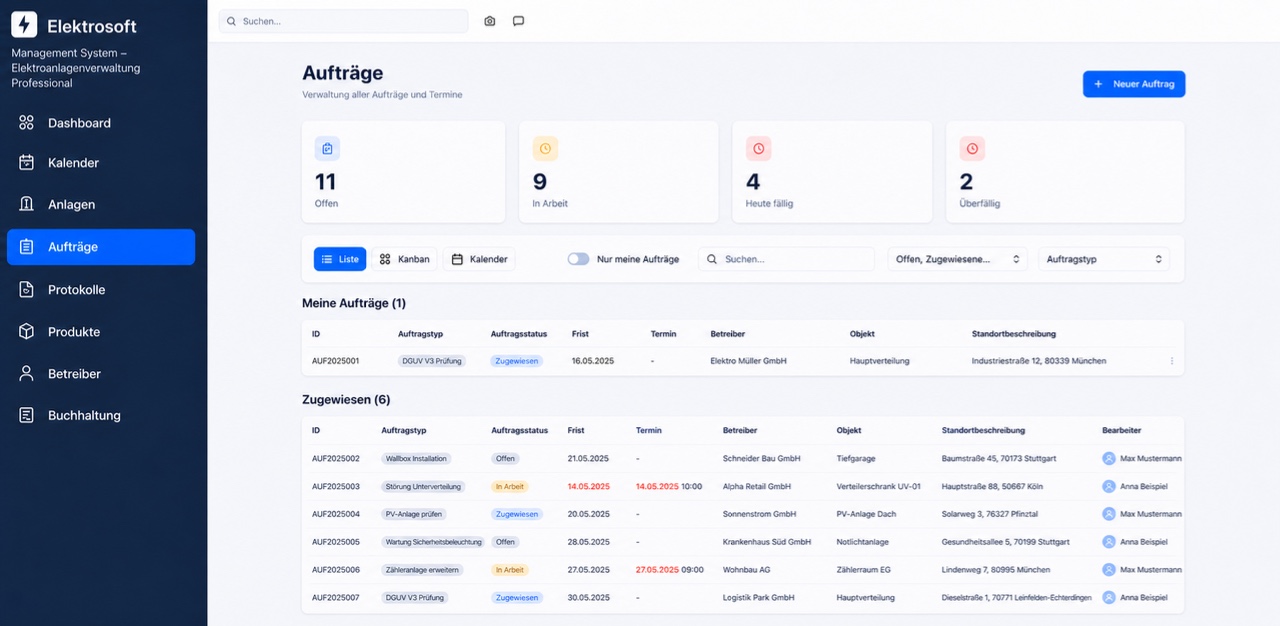Go to Produkte in the sidebar
This screenshot has width=1280, height=626.
click(x=101, y=332)
